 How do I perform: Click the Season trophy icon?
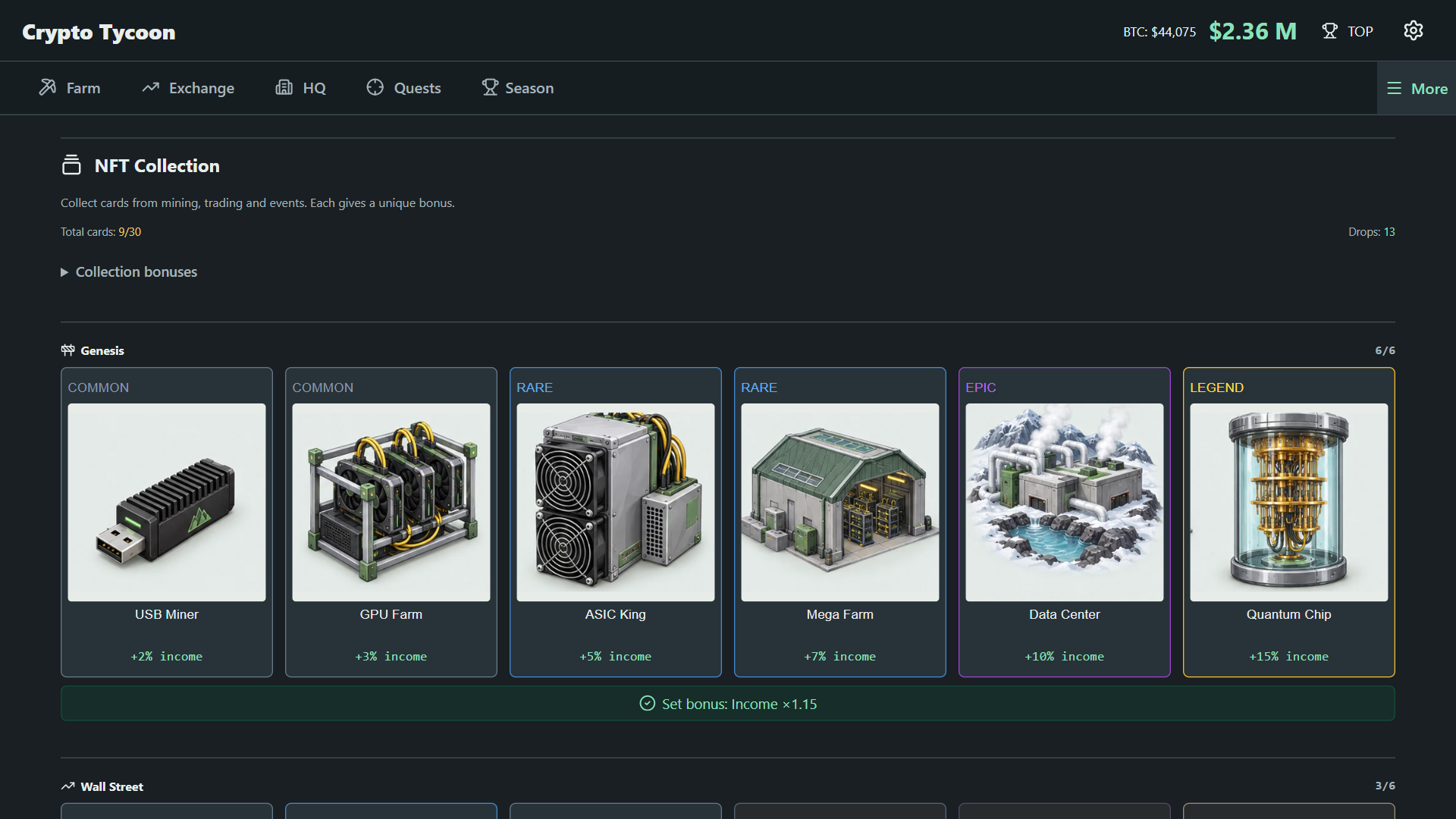tap(490, 87)
